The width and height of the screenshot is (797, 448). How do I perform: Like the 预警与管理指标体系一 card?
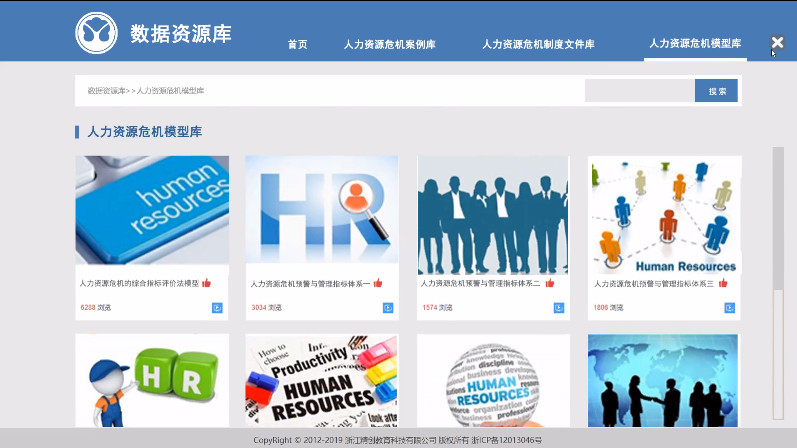point(378,283)
